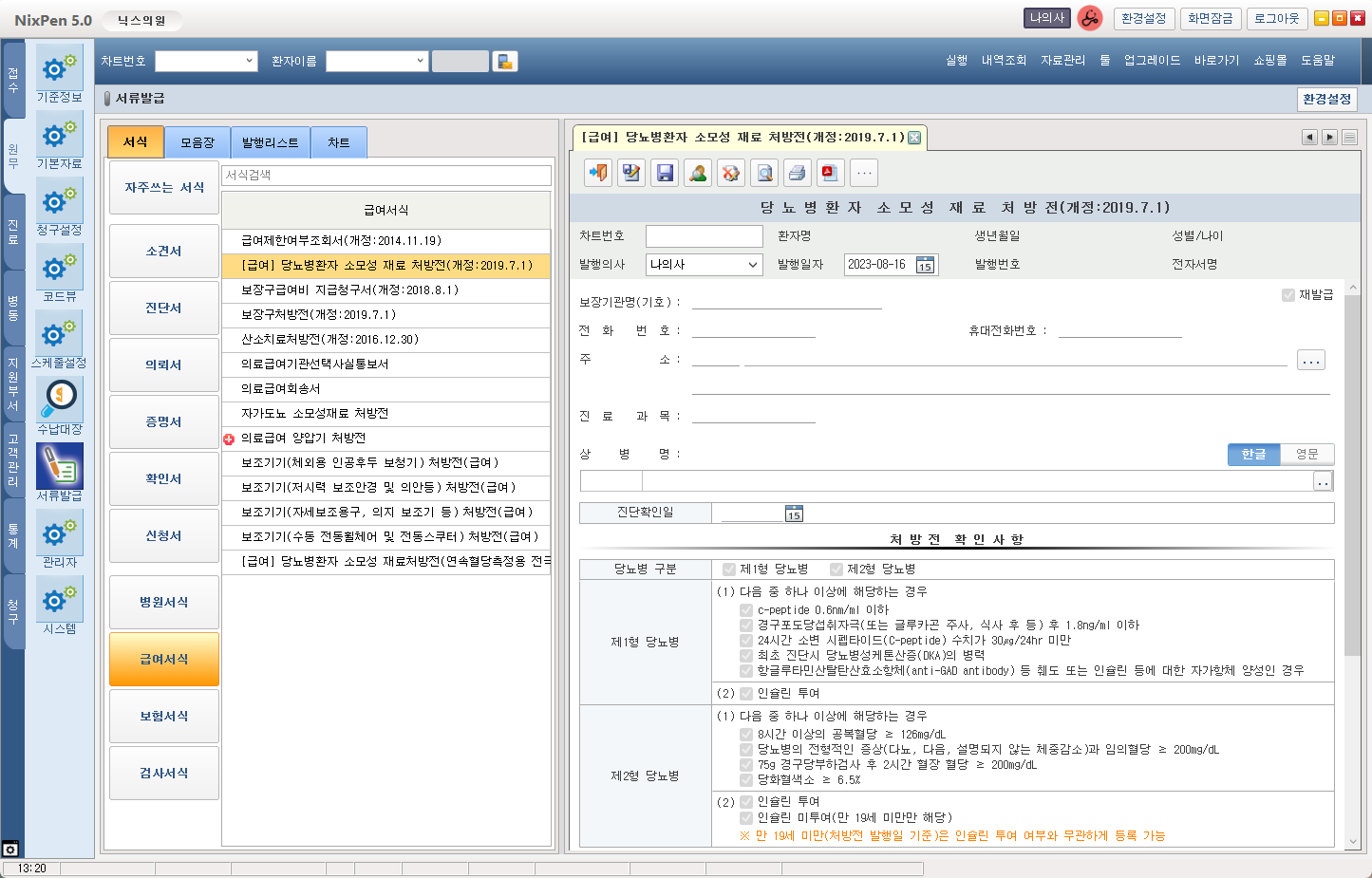
Task: Click the 진단서 category button
Action: tap(163, 308)
